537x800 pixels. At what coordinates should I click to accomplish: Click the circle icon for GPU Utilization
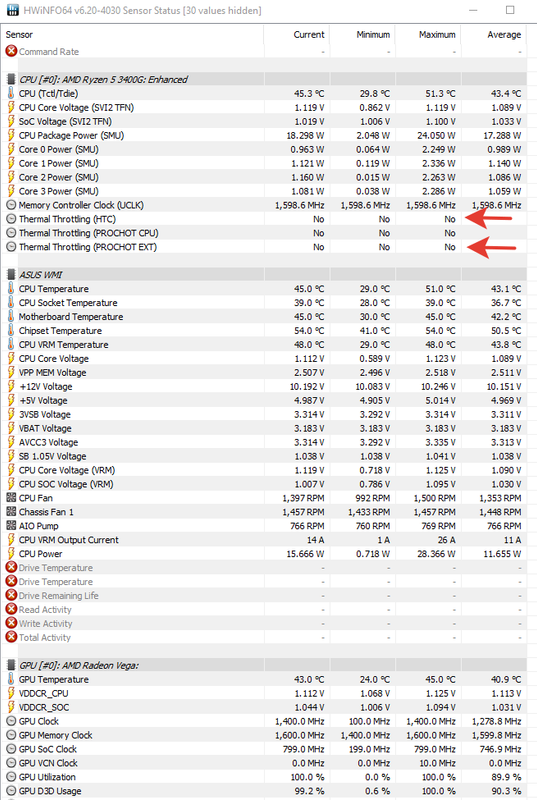point(11,777)
